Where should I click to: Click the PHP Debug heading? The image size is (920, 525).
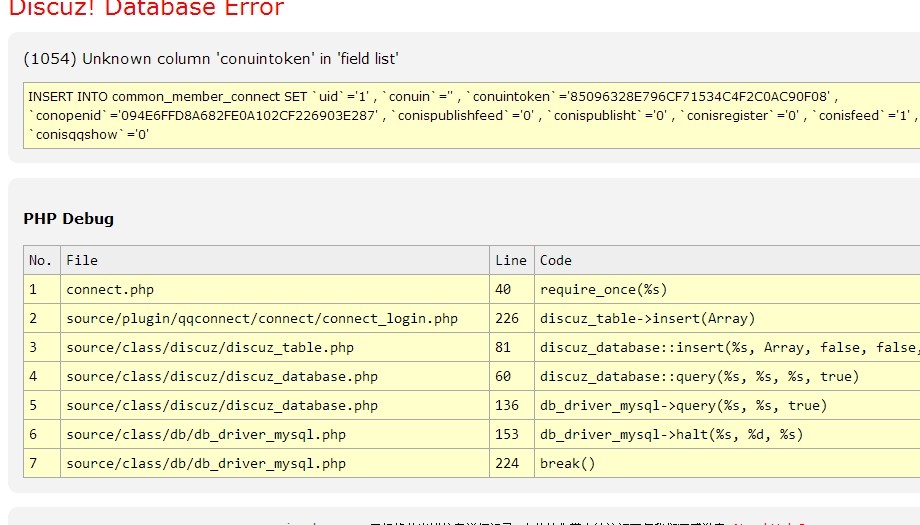[68, 218]
